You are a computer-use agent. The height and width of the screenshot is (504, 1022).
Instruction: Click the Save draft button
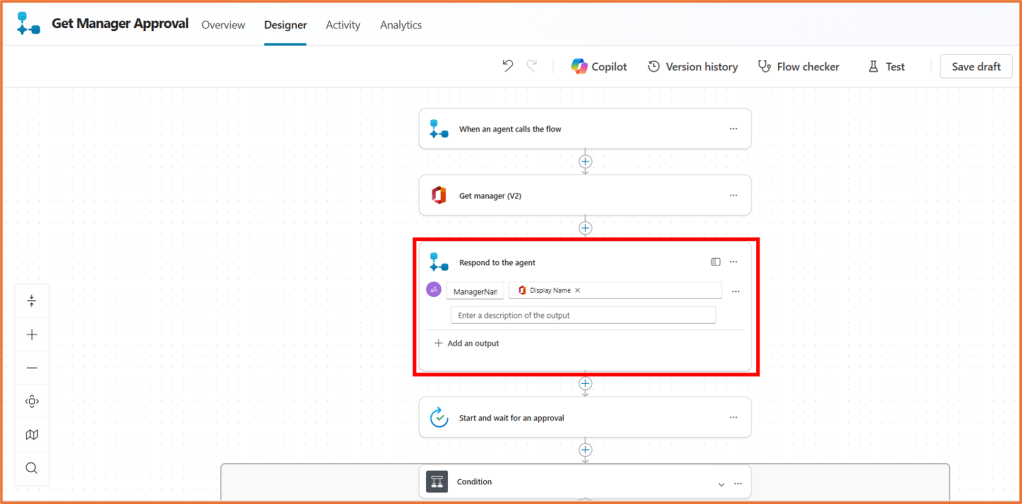(976, 66)
